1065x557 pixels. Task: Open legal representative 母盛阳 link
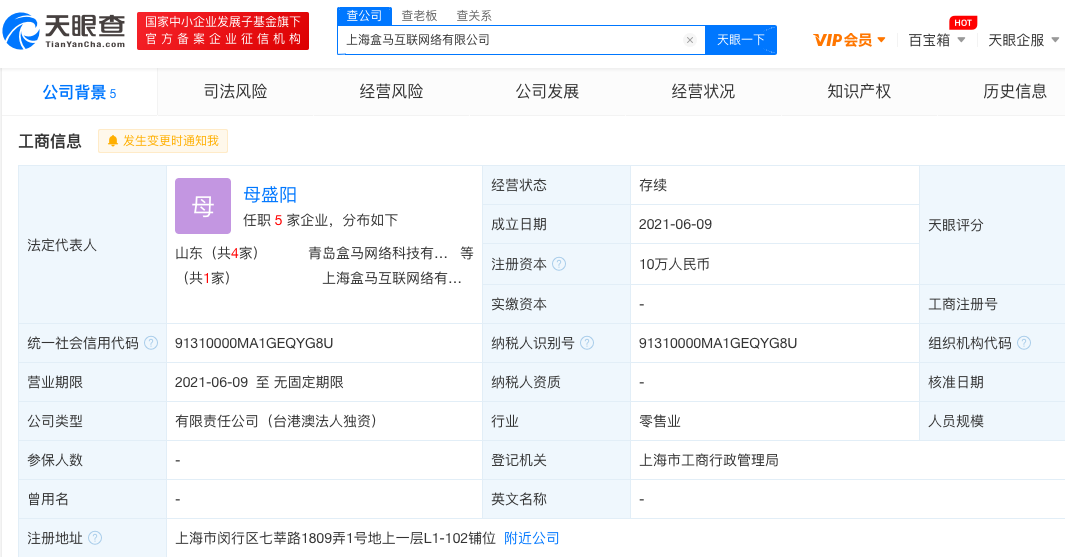270,195
